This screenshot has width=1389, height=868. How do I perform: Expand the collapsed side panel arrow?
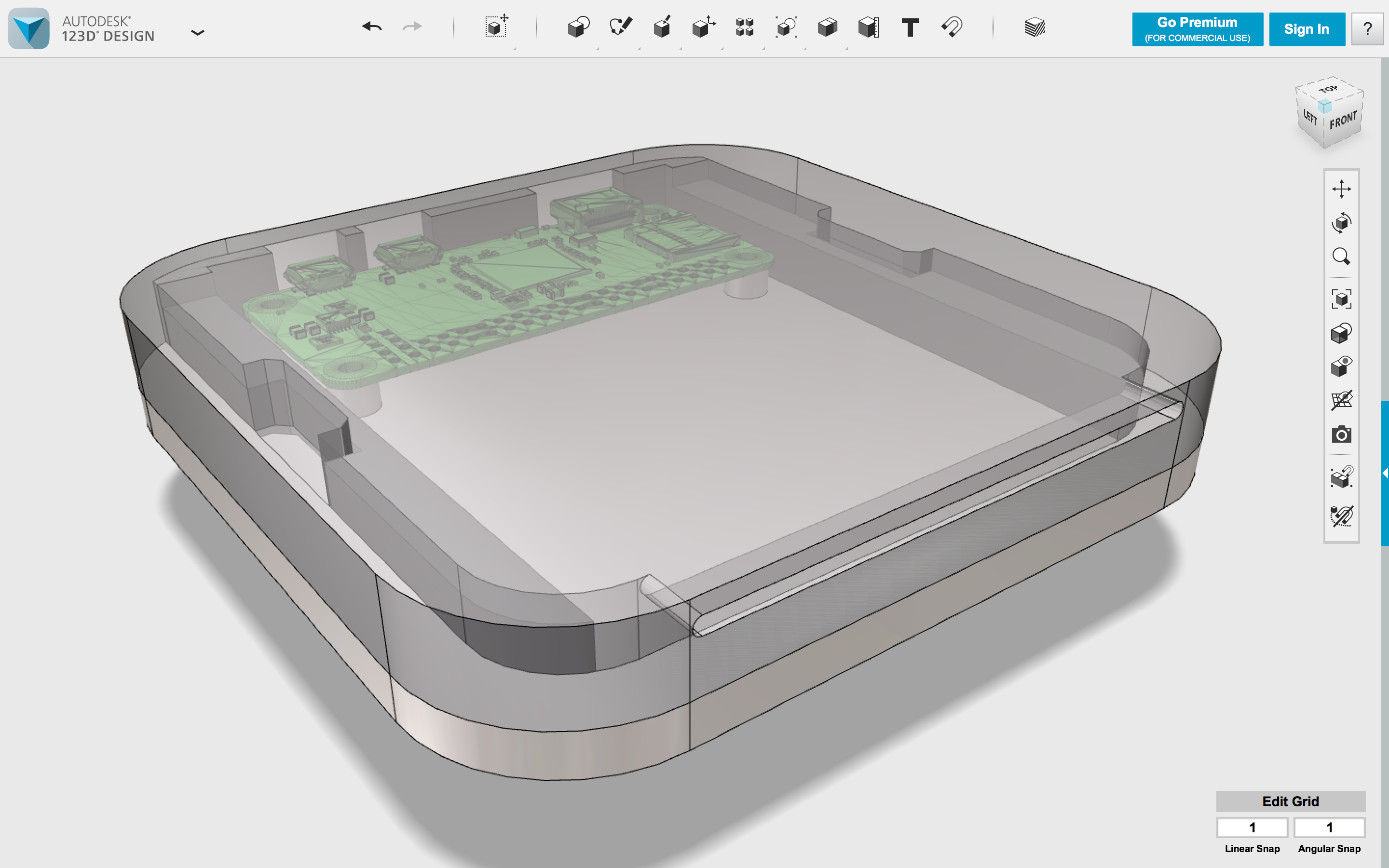tap(1385, 473)
